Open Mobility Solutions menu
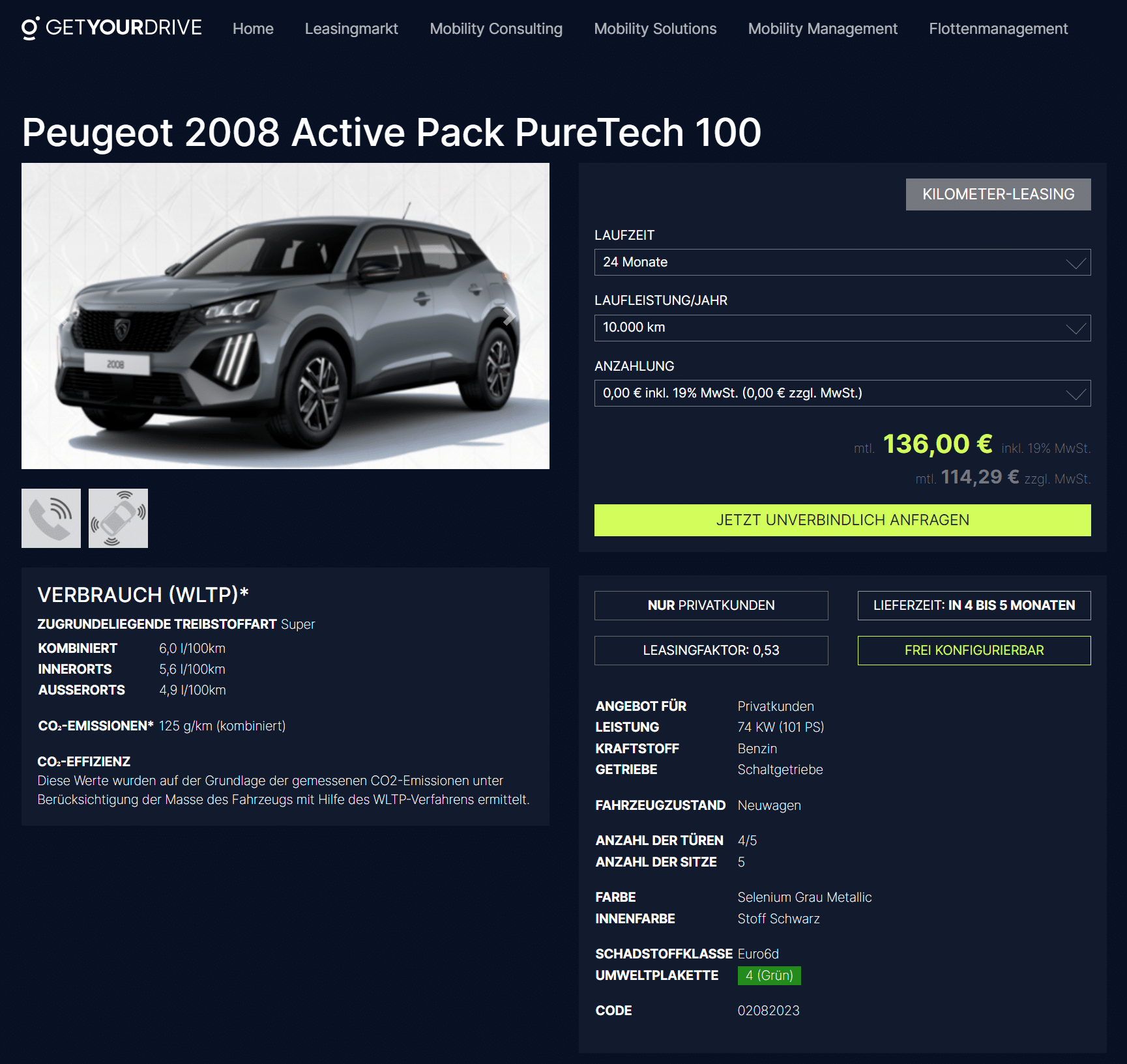 click(655, 29)
